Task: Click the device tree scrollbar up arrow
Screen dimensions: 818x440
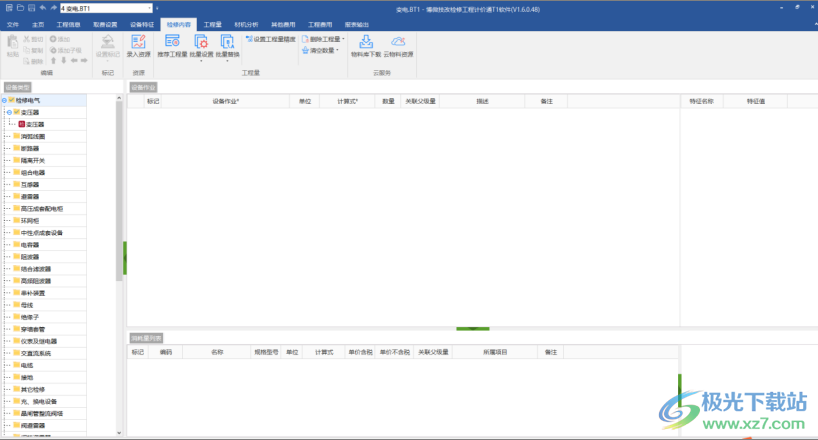Action: point(119,98)
